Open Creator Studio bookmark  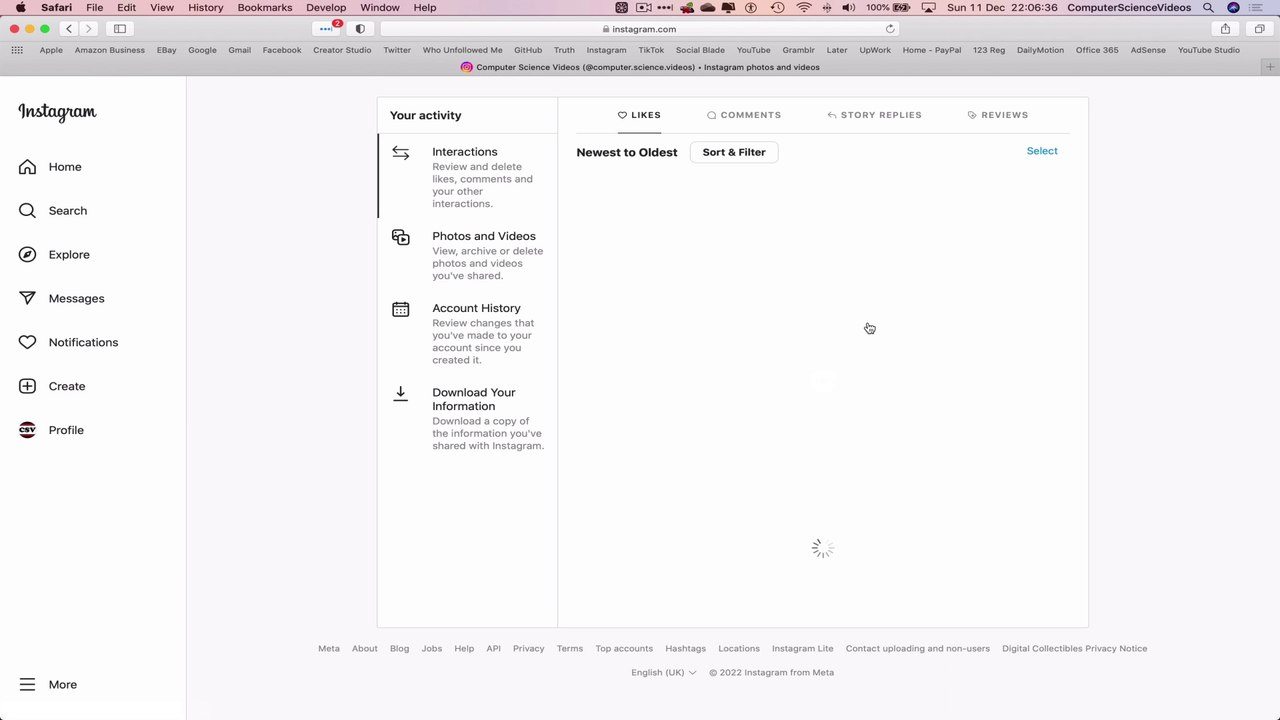click(x=342, y=50)
